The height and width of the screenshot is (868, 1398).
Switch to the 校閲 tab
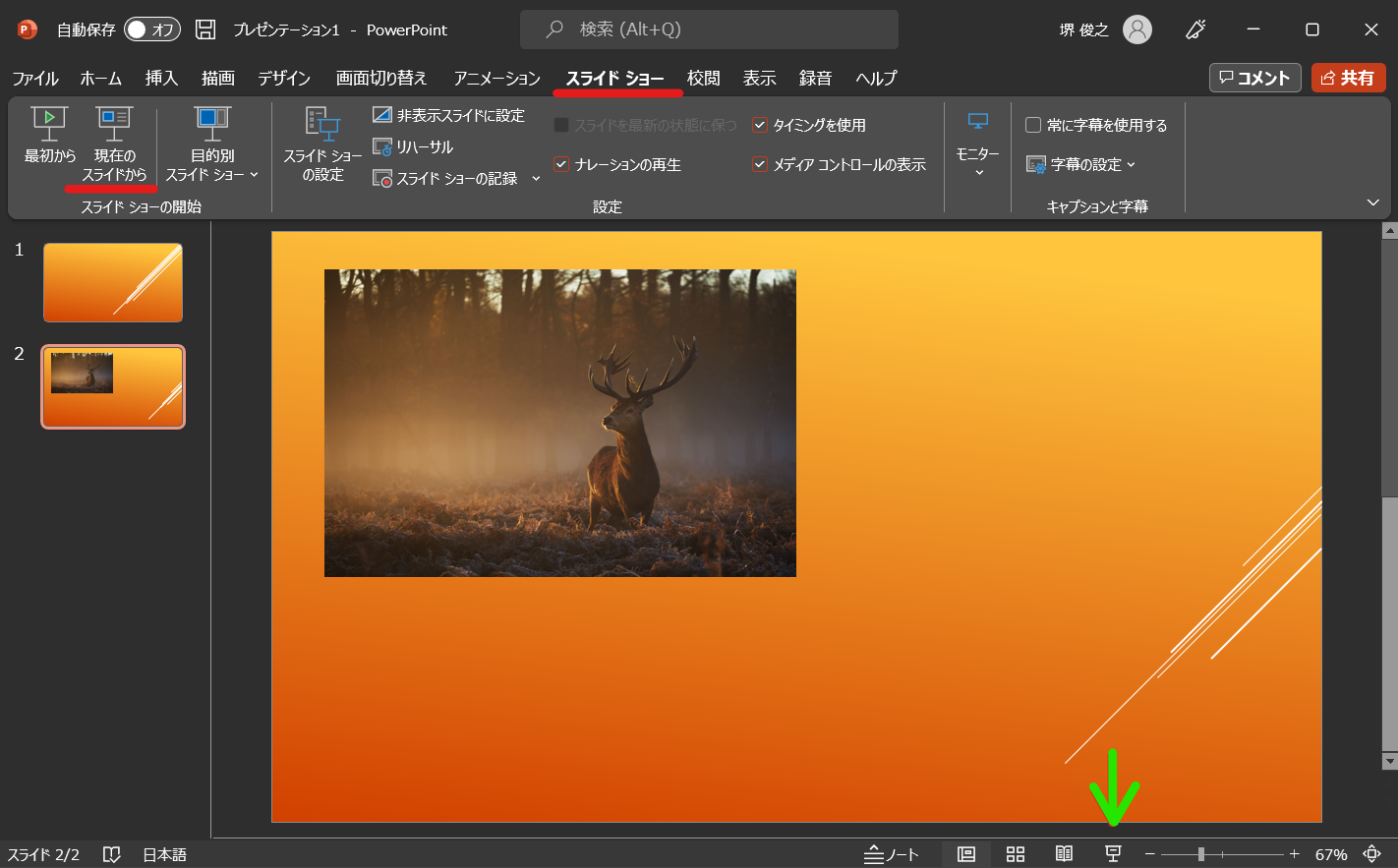[704, 78]
